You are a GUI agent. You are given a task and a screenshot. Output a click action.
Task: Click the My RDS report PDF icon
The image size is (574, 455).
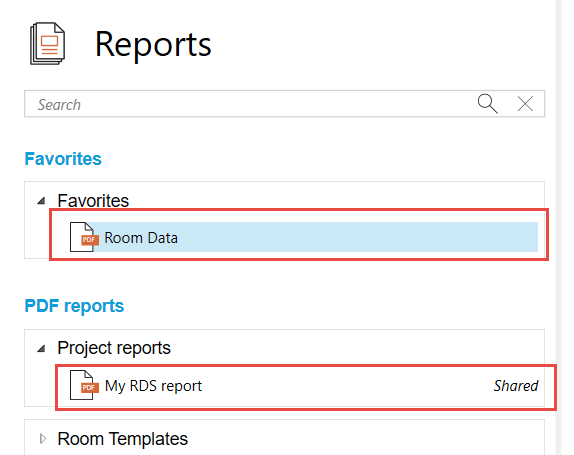84,385
